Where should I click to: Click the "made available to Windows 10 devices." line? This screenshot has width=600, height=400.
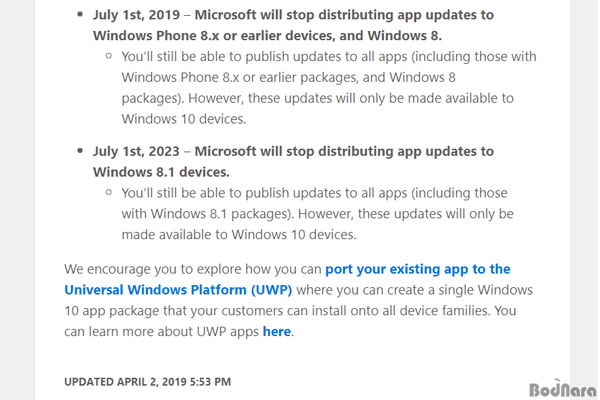click(239, 234)
